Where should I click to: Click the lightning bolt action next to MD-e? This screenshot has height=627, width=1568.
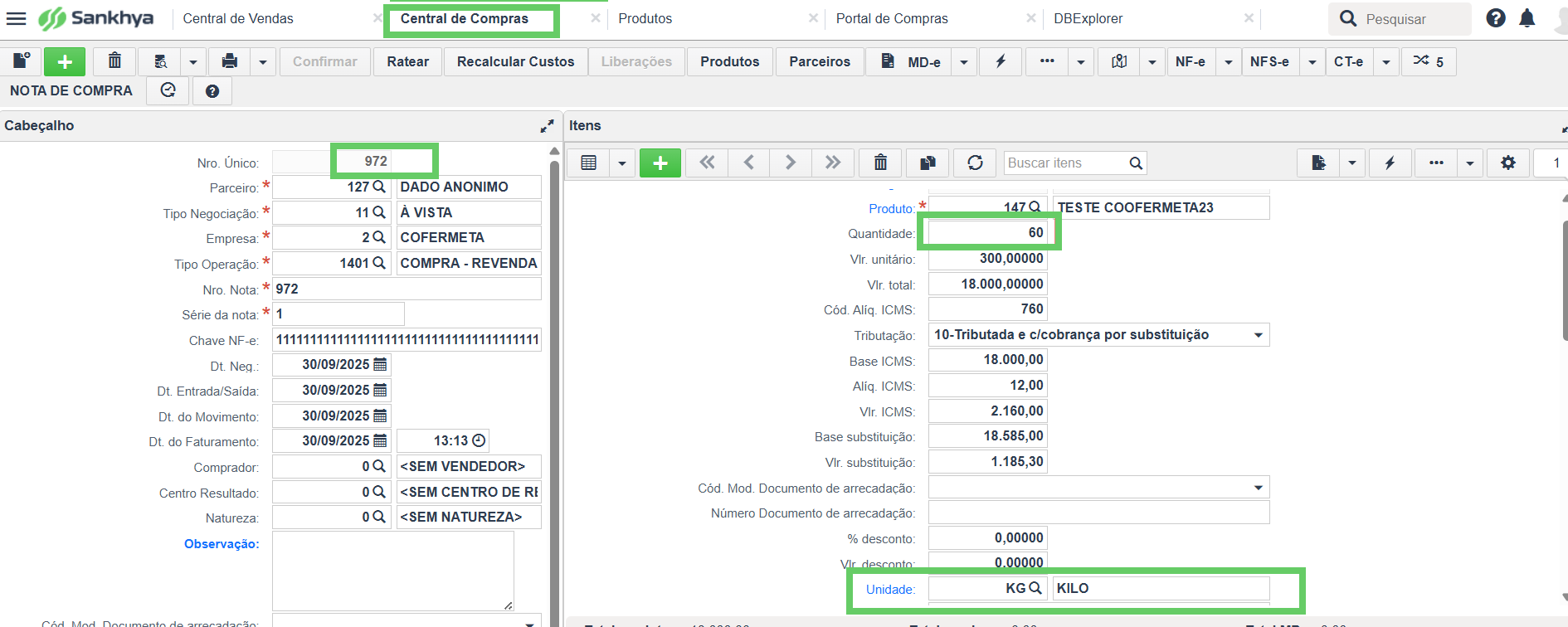click(1001, 61)
